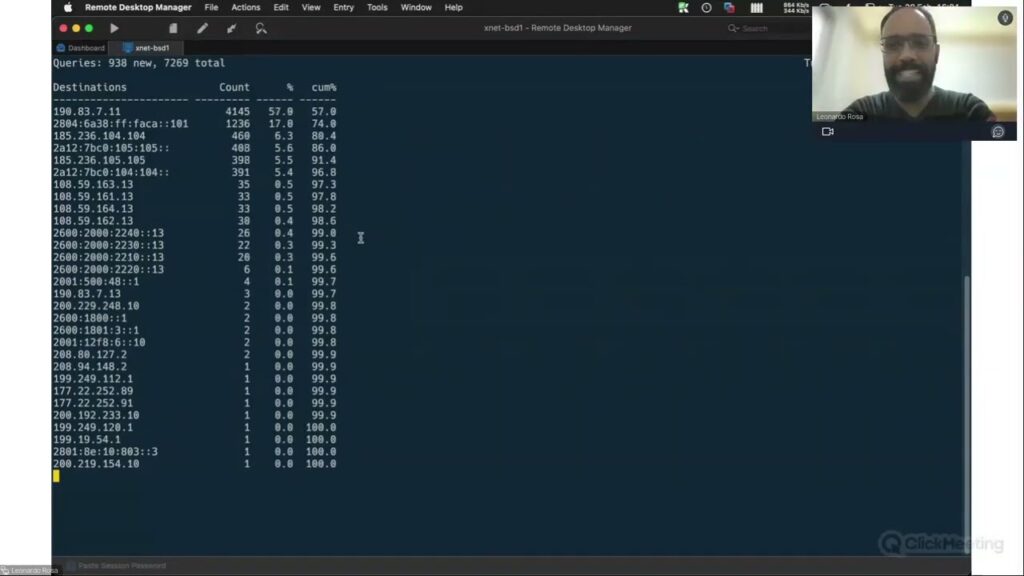Click destination 208.80.127.2

[90, 355]
